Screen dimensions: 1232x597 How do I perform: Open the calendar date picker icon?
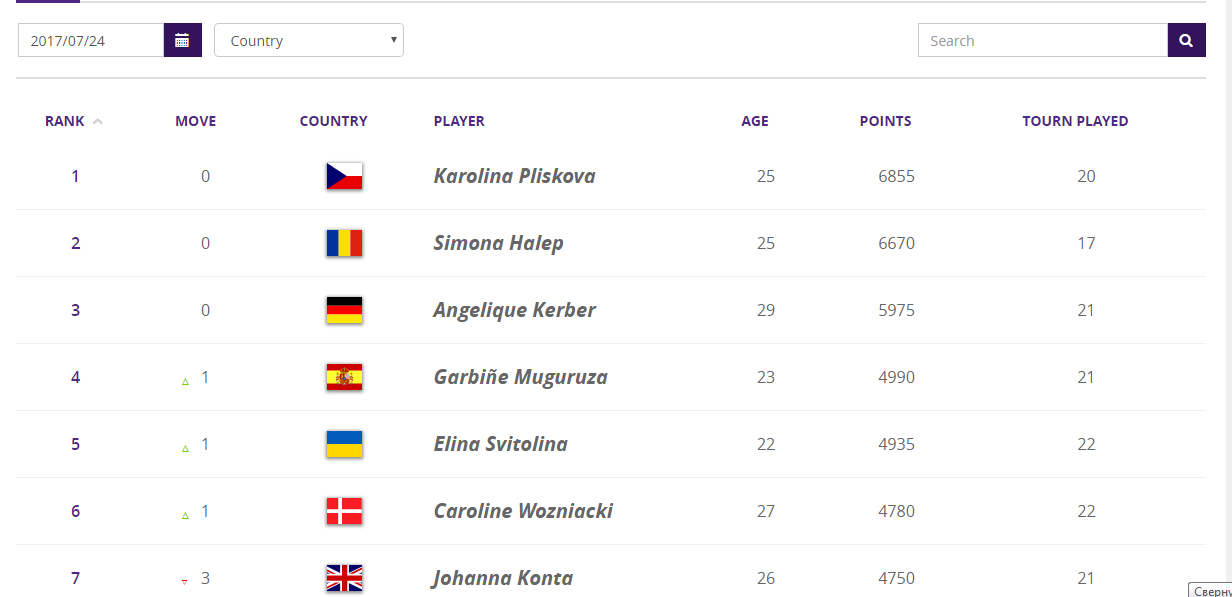(182, 40)
